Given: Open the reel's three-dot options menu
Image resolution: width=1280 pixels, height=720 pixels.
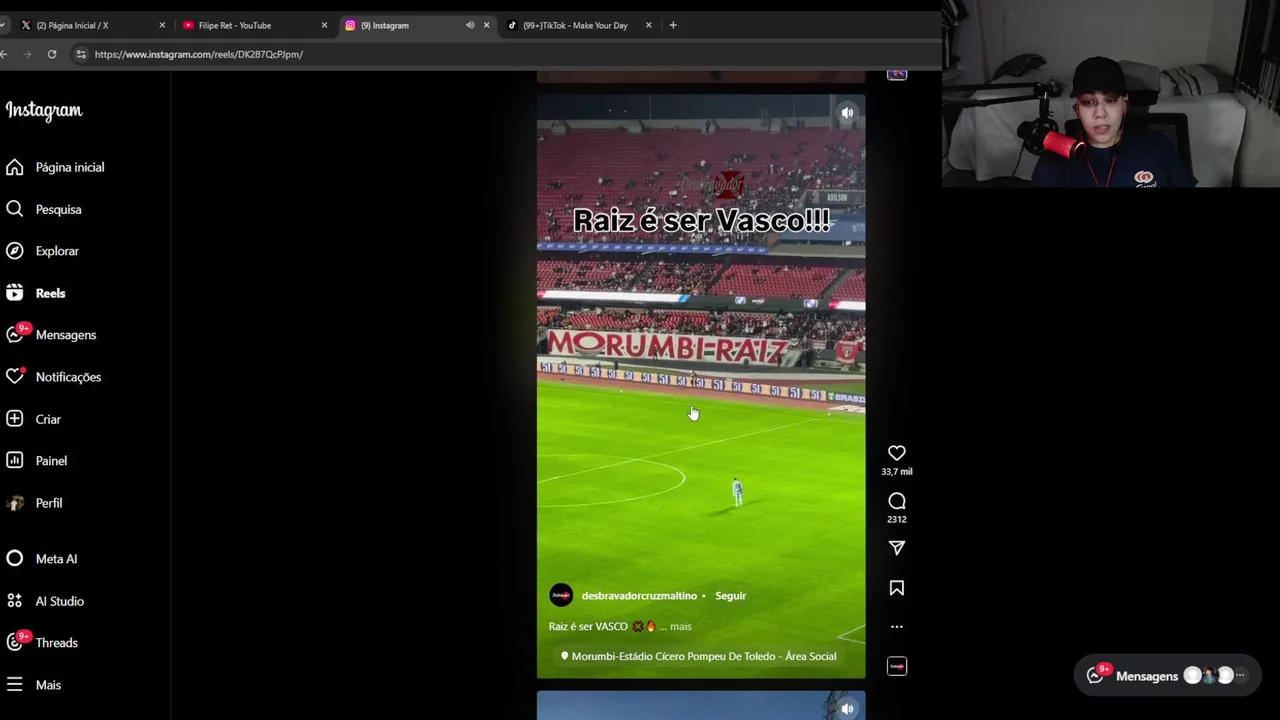Looking at the screenshot, I should [x=897, y=627].
